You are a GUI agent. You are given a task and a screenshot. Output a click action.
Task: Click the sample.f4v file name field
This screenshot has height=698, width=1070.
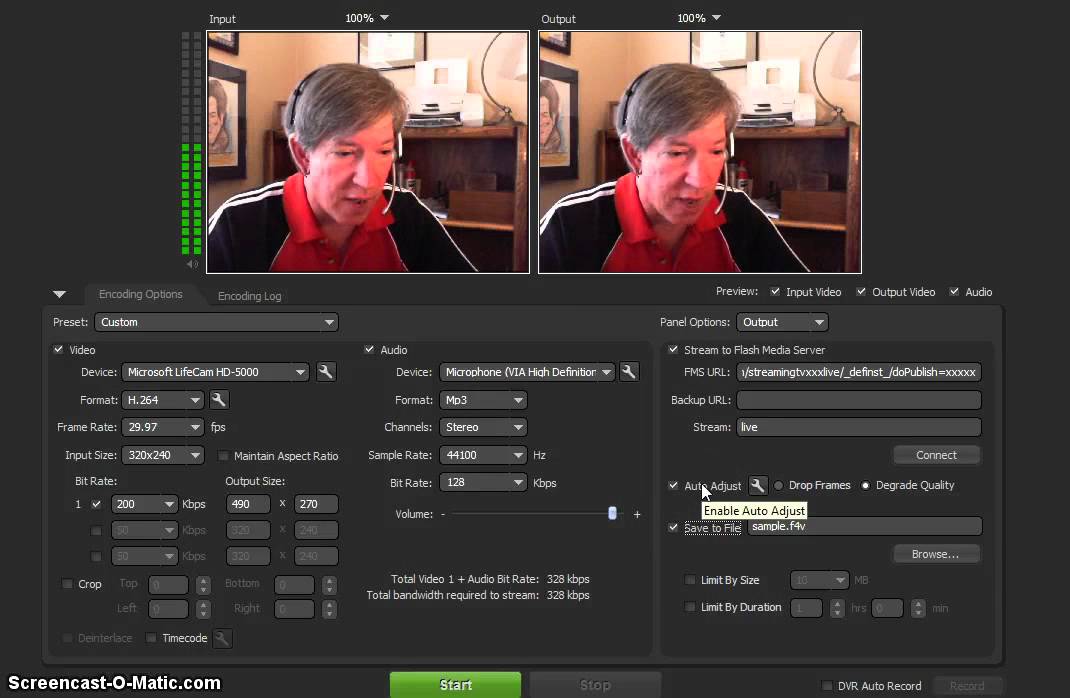865,526
